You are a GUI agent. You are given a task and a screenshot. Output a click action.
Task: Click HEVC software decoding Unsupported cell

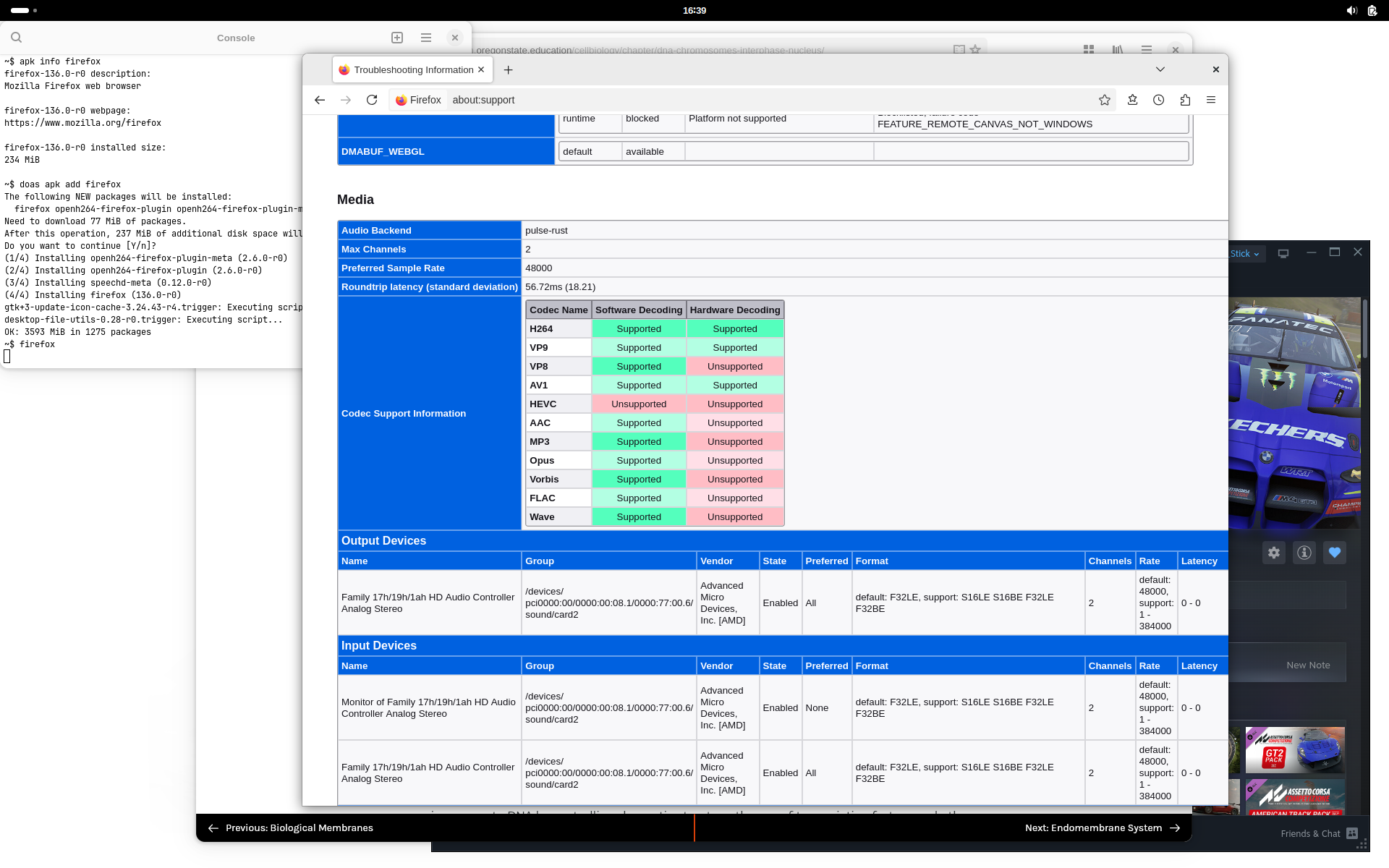(639, 404)
